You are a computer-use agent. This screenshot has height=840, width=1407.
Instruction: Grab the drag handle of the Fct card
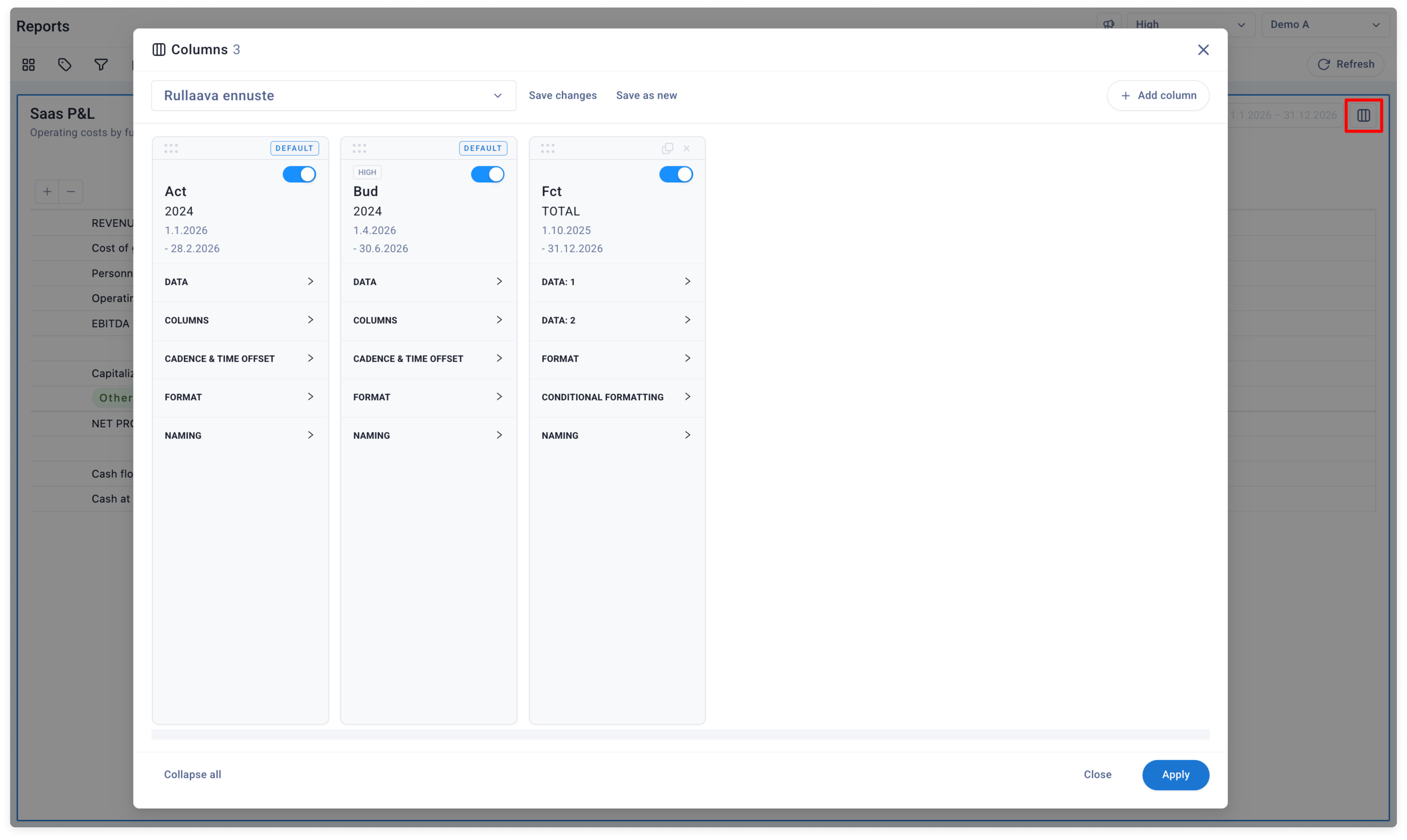point(547,148)
